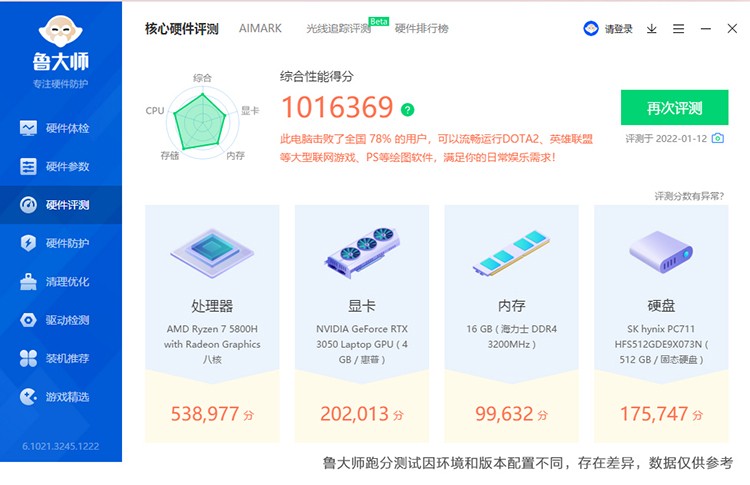
Task: Click the 再次评测 button
Action: [x=674, y=108]
